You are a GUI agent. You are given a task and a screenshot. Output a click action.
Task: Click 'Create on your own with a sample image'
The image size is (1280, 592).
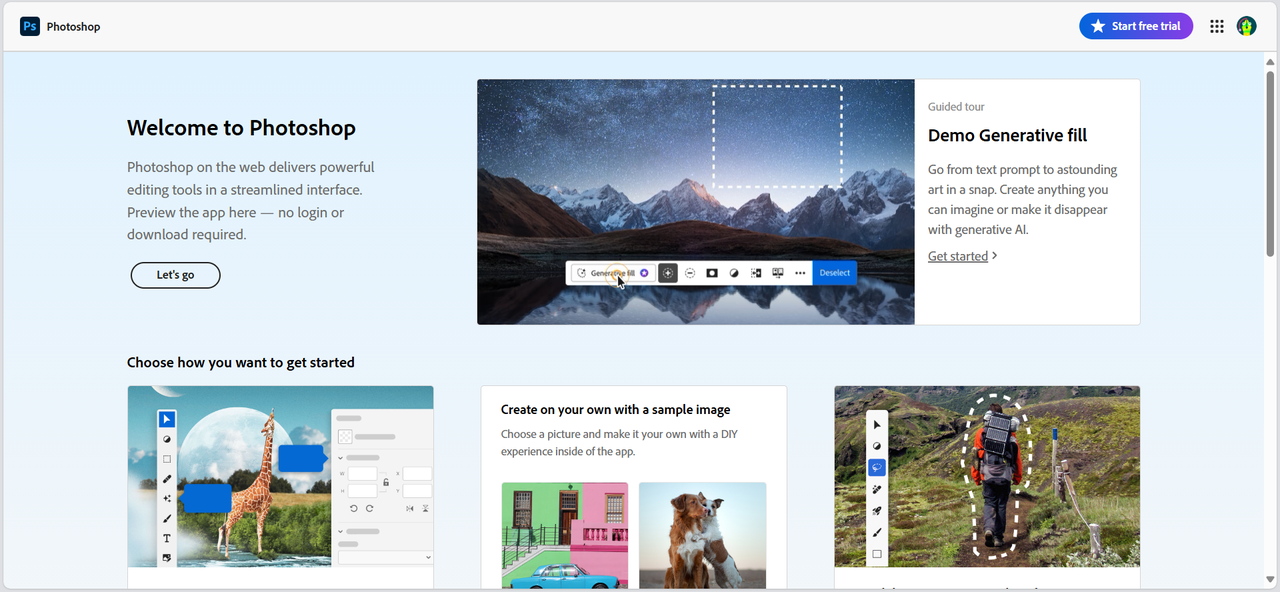pyautogui.click(x=615, y=409)
